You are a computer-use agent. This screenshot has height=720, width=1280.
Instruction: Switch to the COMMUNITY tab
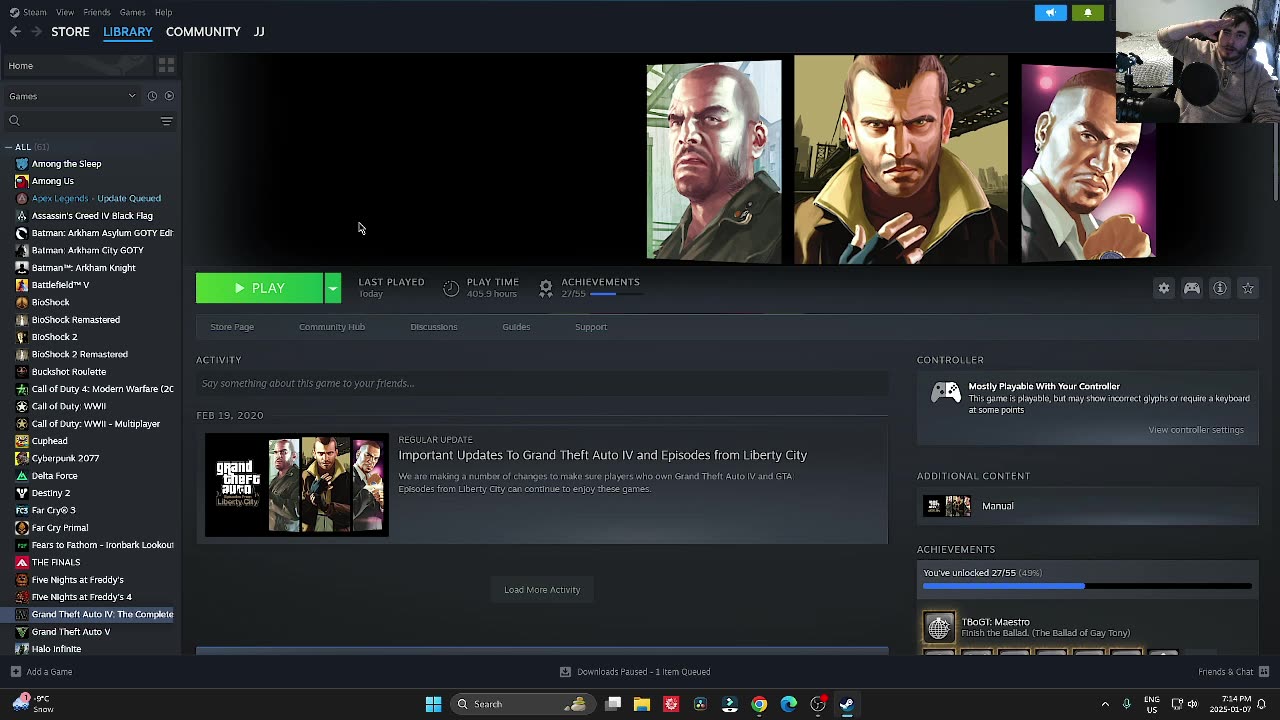[203, 32]
